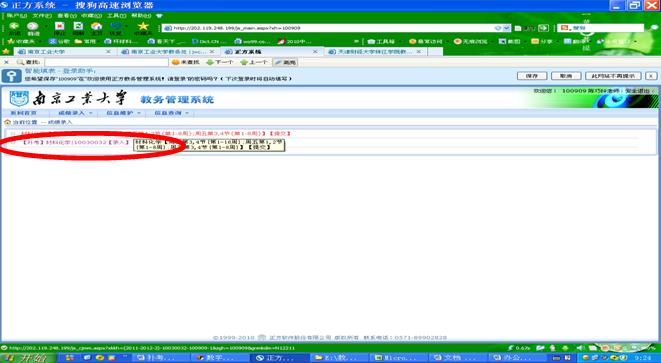The height and width of the screenshot is (363, 661).
Task: Click the 分享 share toolbar item
Action: click(542, 41)
